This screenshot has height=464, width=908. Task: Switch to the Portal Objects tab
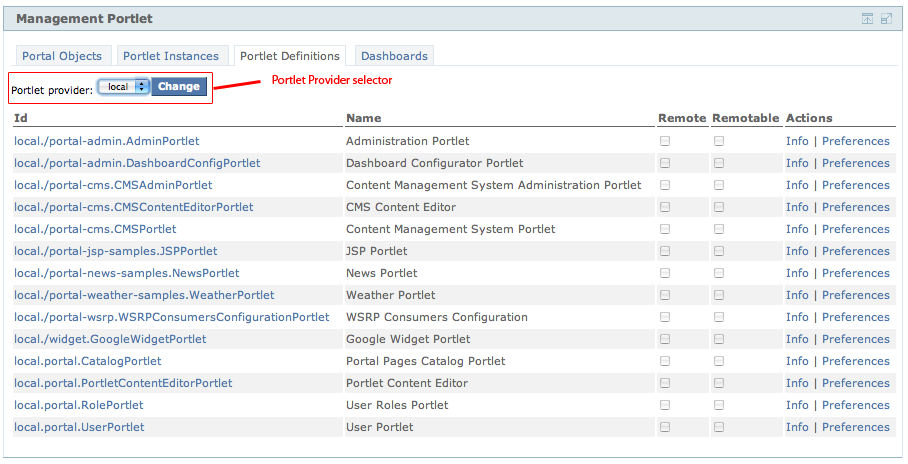pos(64,56)
